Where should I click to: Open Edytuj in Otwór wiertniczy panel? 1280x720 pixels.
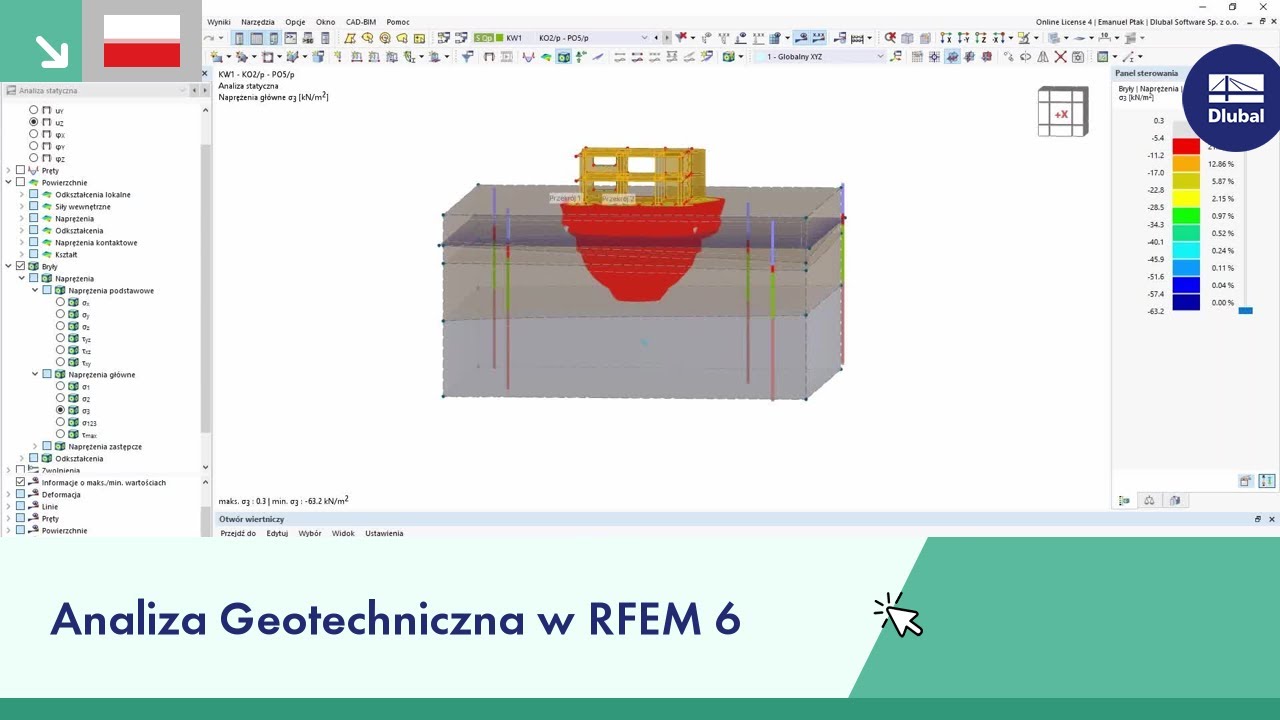click(x=277, y=533)
